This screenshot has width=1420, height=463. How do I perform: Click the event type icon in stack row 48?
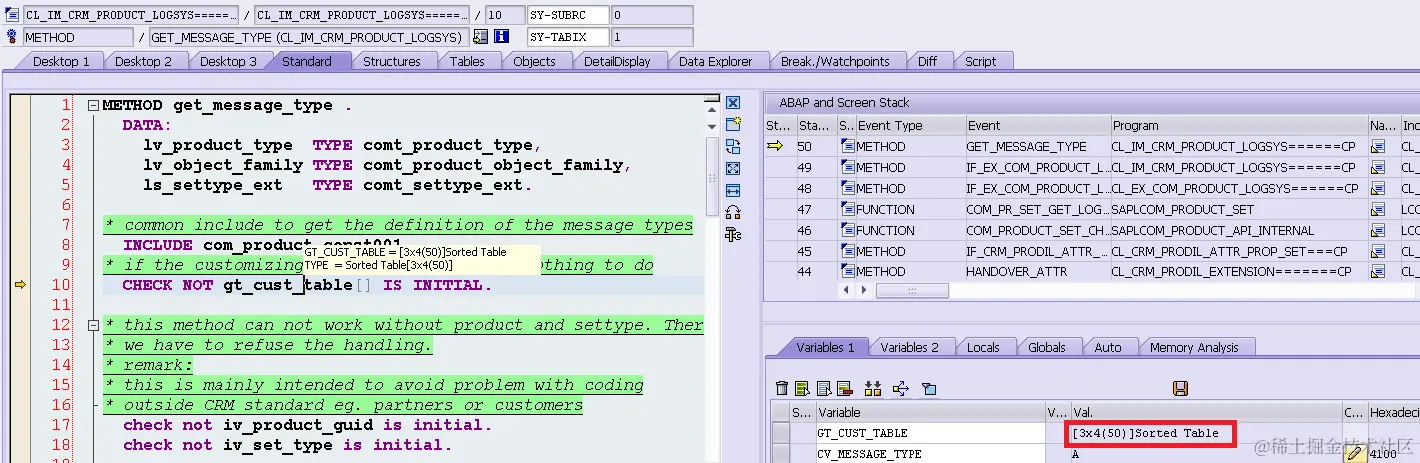coord(847,188)
